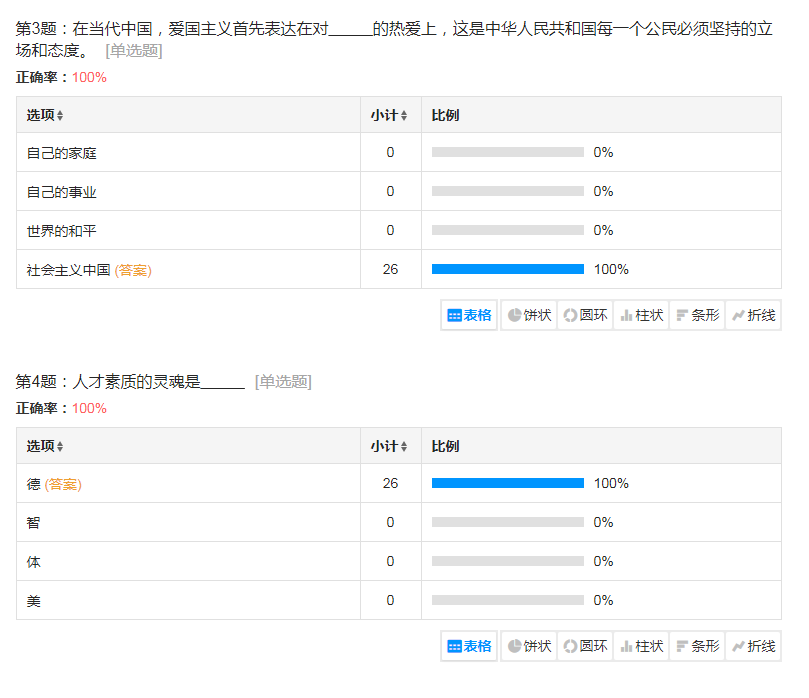Click the 社会主义中国 100% blue progress bar

(x=507, y=269)
